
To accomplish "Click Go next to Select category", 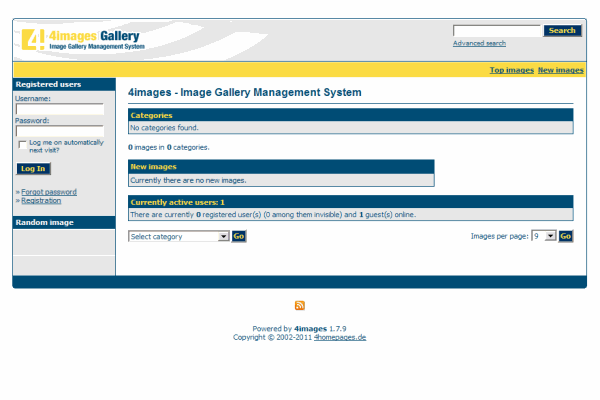I will tap(238, 237).
